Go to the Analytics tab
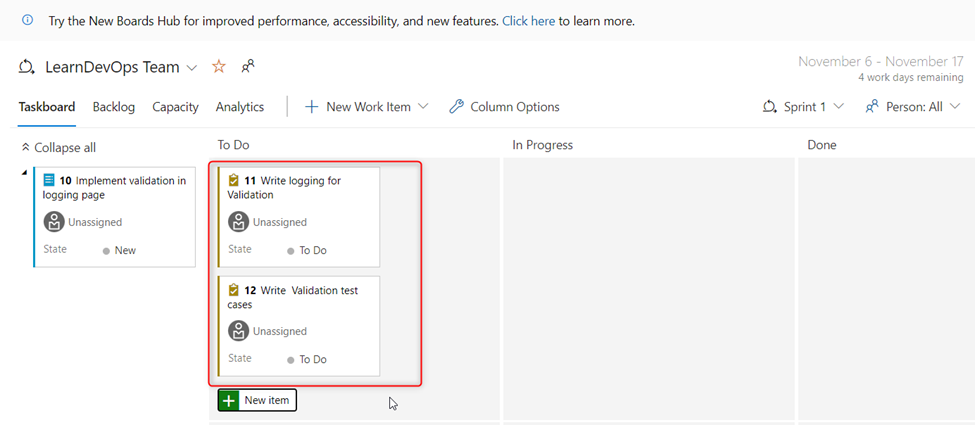The width and height of the screenshot is (975, 425). coord(240,107)
